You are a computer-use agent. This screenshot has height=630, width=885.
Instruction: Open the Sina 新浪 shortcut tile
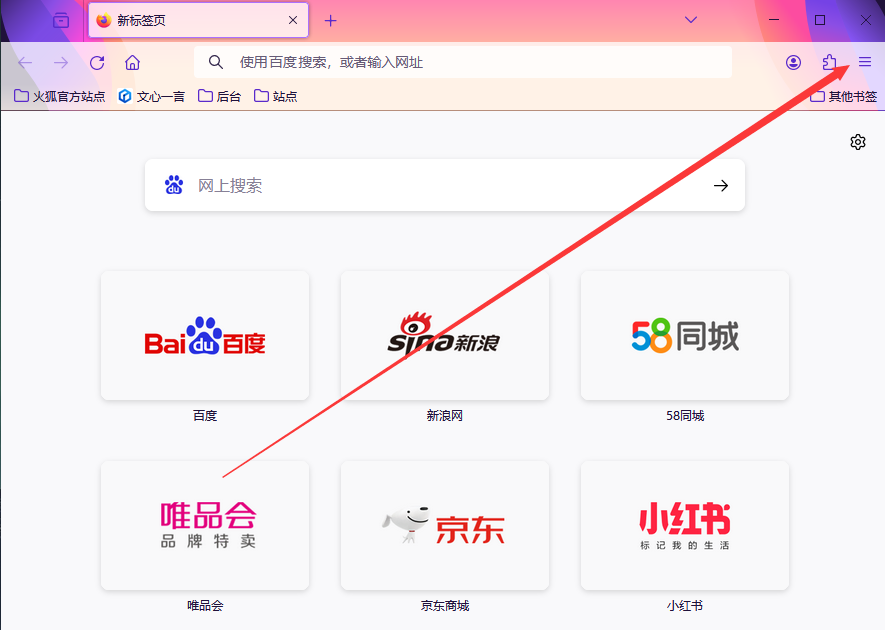click(445, 335)
